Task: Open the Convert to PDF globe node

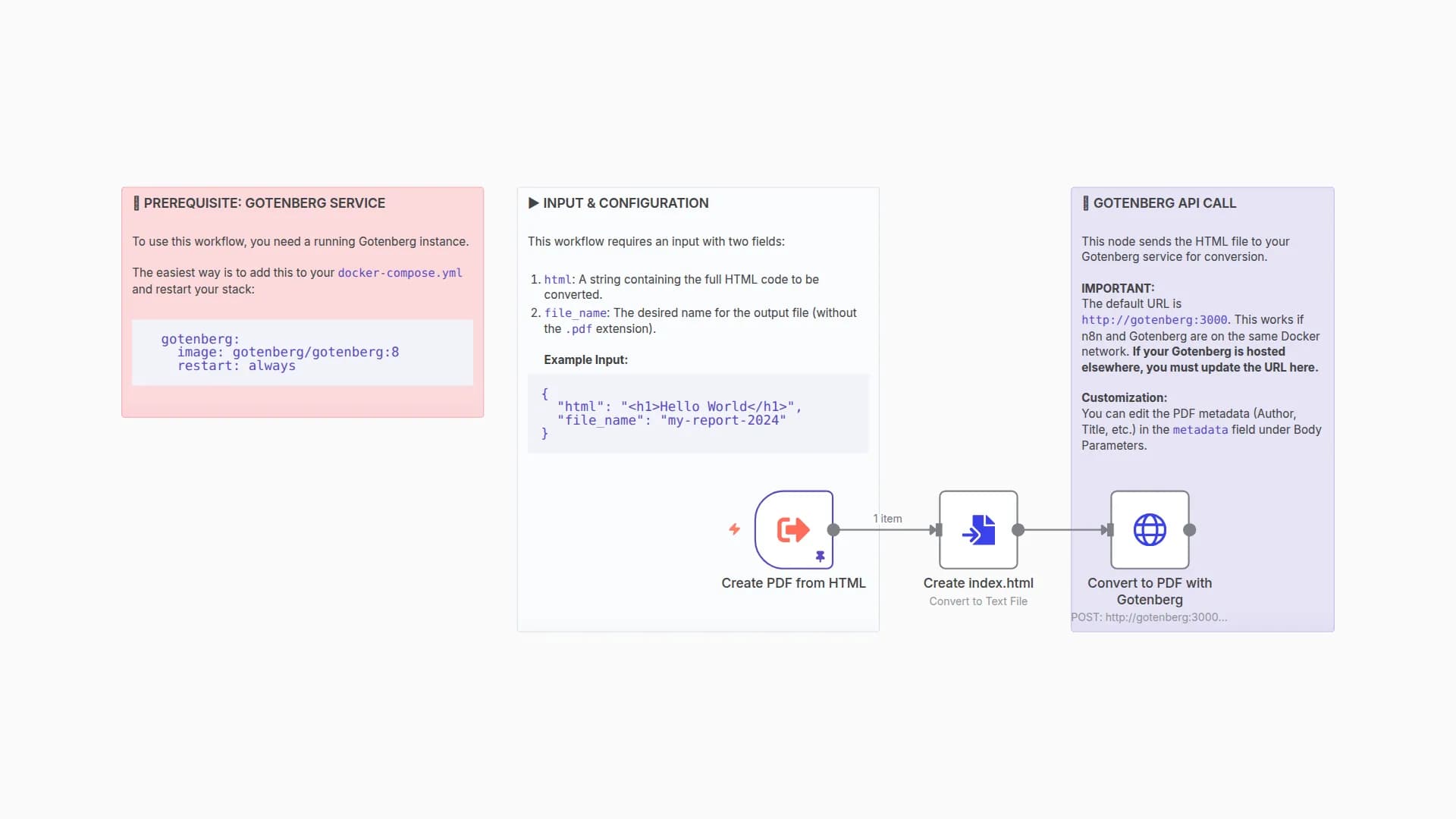Action: pyautogui.click(x=1150, y=529)
